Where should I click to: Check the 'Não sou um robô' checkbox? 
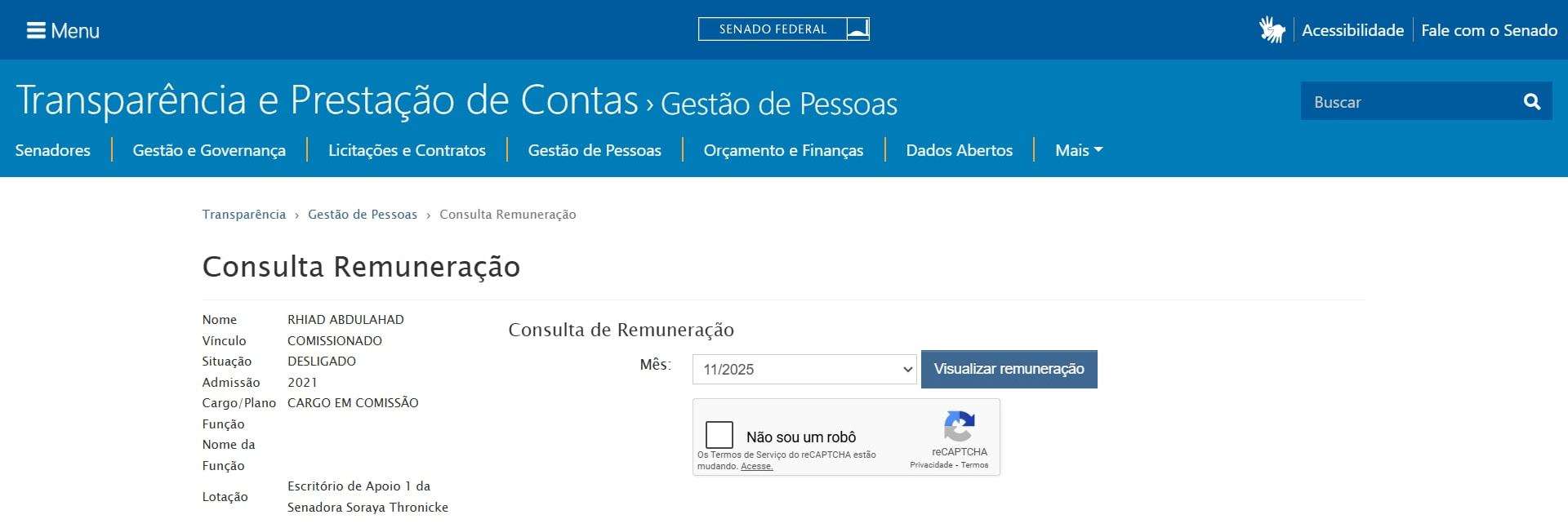tap(719, 436)
